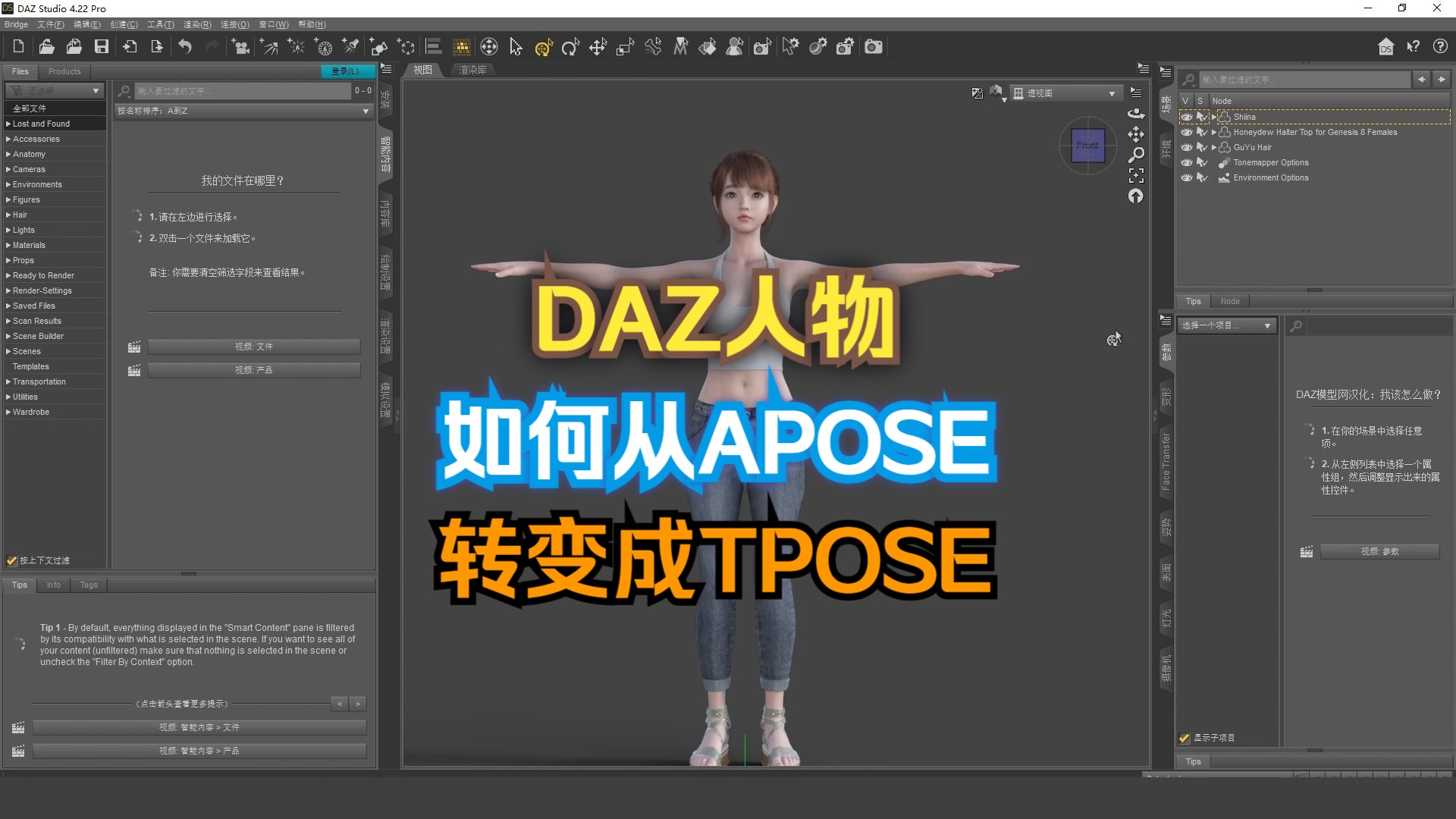
Task: Open the Scene zoom magnifier icon
Action: 1136,154
